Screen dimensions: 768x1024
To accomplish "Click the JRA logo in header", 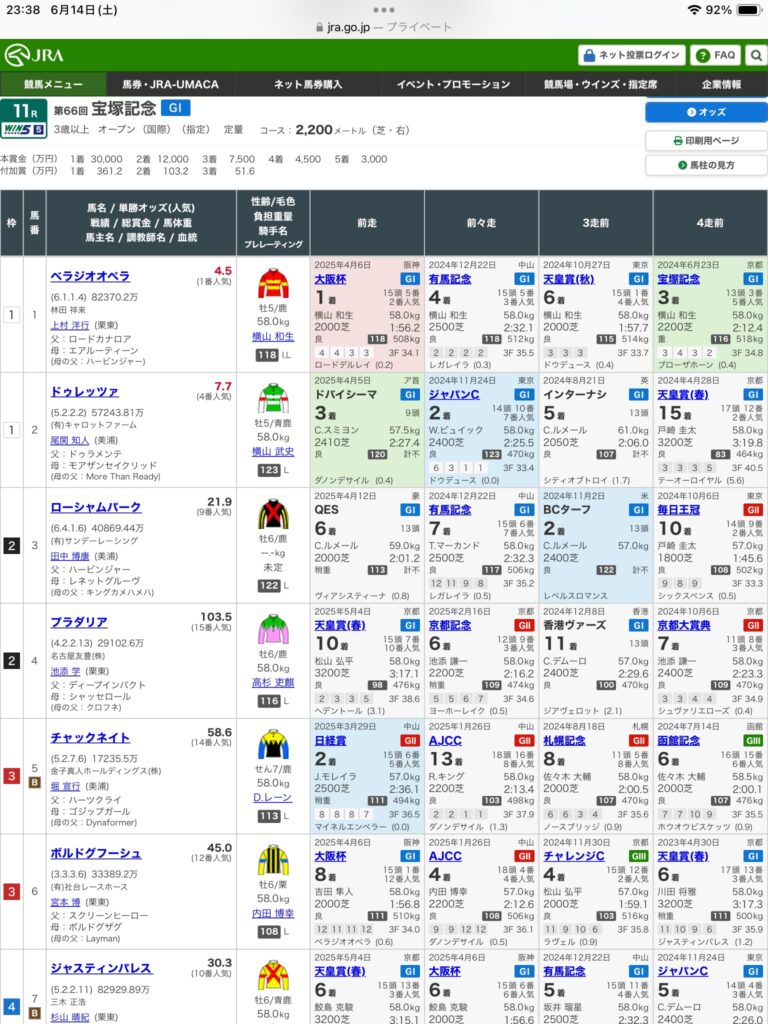I will tap(35, 55).
